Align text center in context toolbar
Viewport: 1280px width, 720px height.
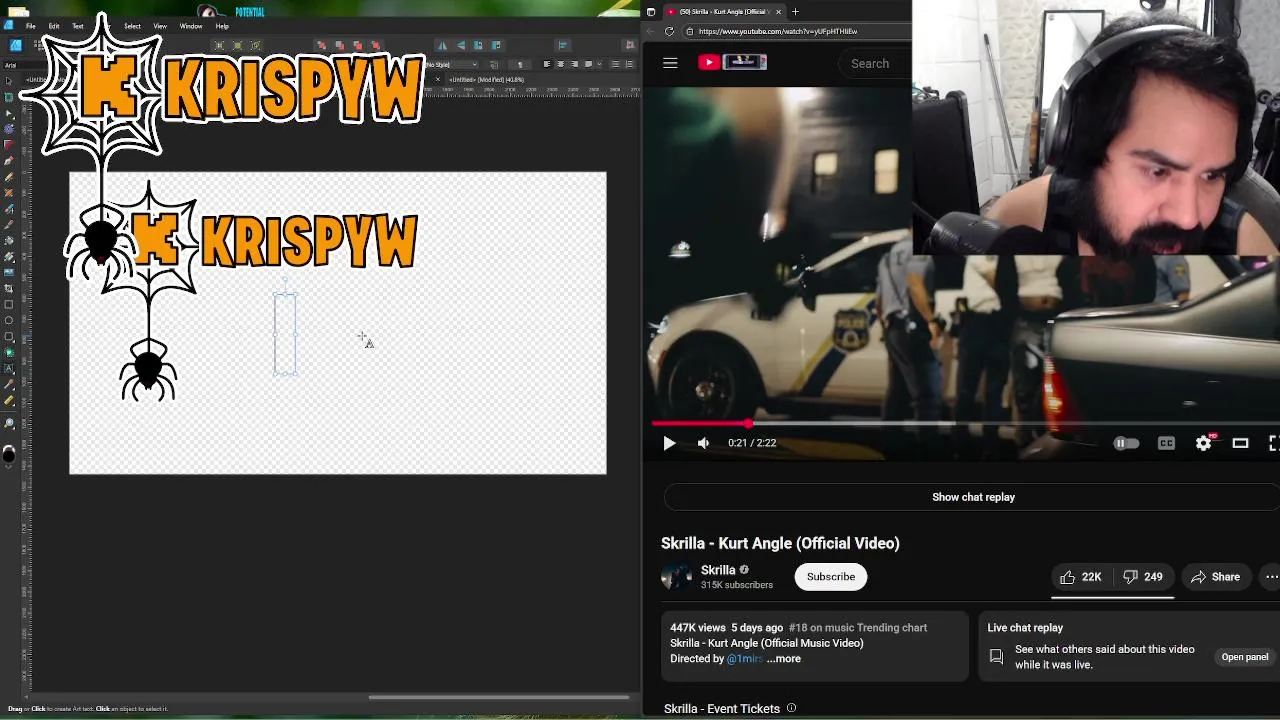point(560,64)
